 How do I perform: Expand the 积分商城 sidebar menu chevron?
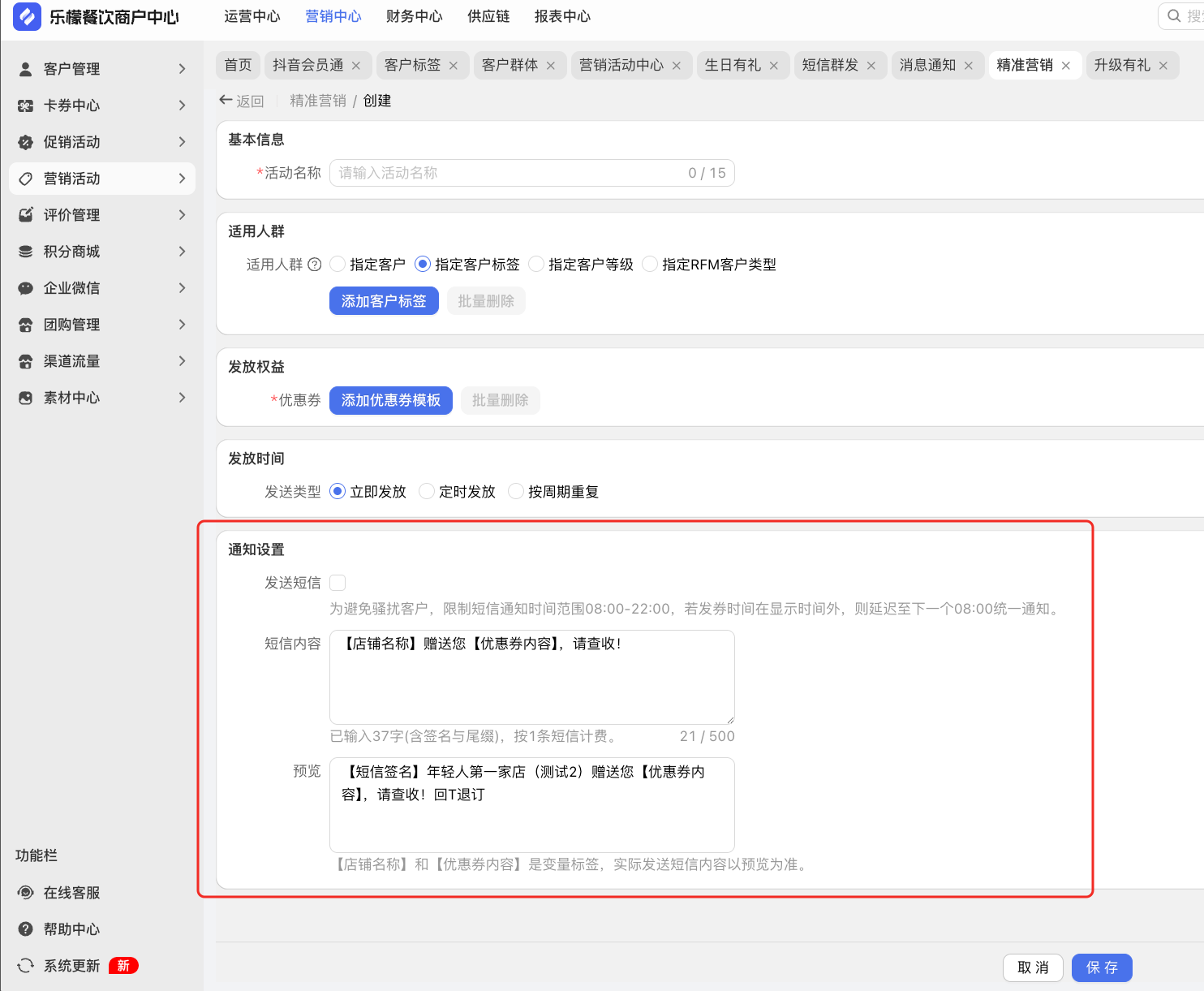183,252
